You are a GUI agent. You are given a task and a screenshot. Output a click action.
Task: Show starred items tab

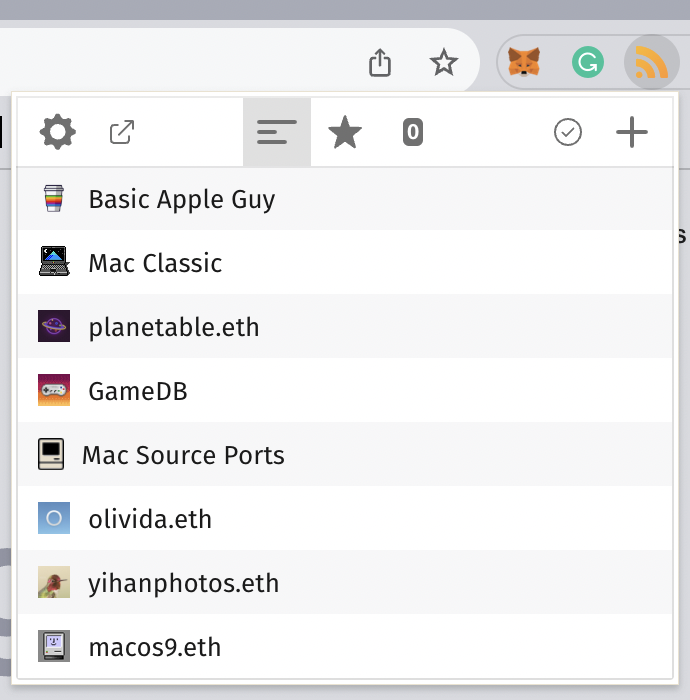pos(345,132)
